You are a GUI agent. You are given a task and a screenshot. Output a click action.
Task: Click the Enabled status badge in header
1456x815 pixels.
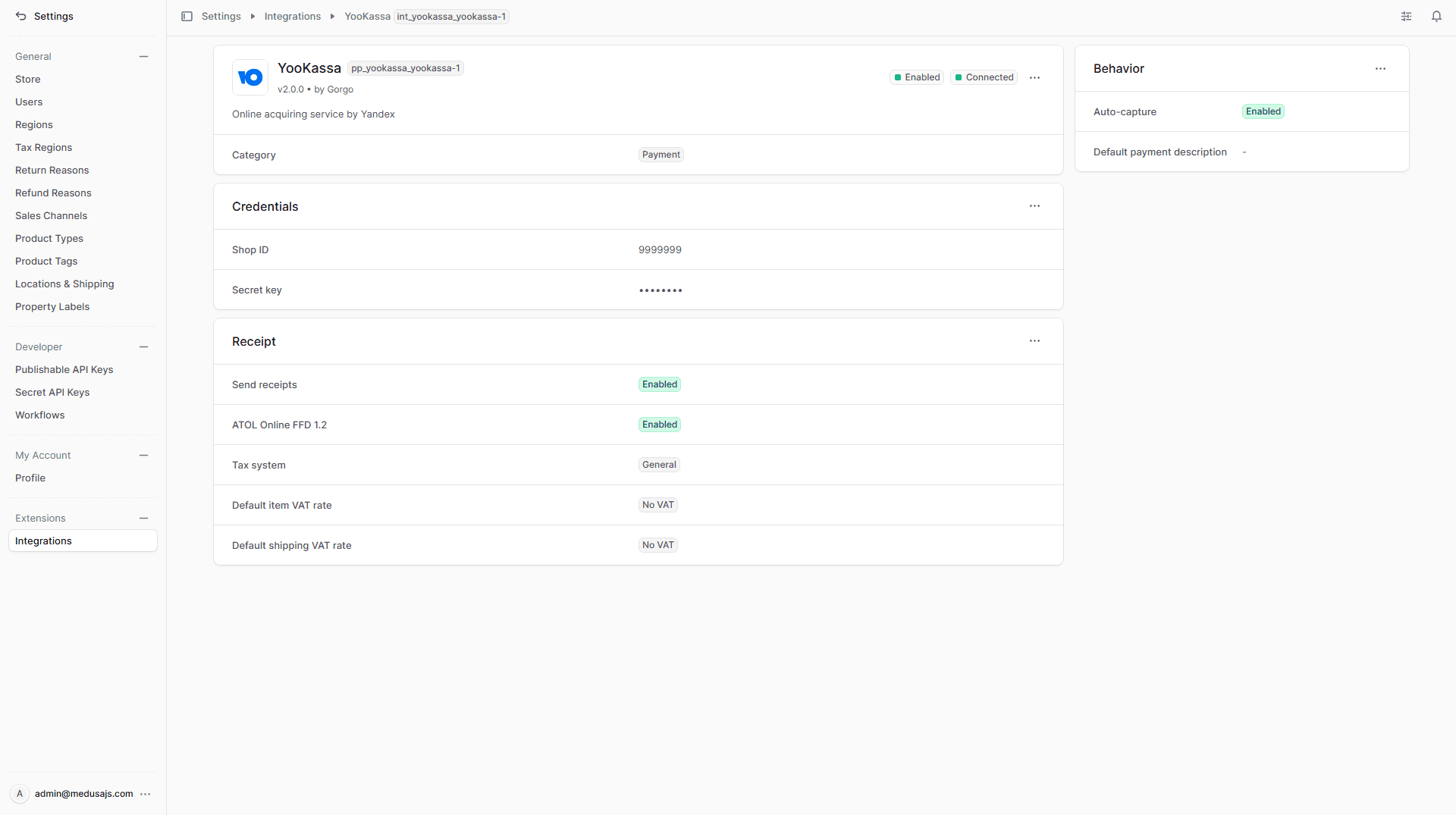pos(917,77)
